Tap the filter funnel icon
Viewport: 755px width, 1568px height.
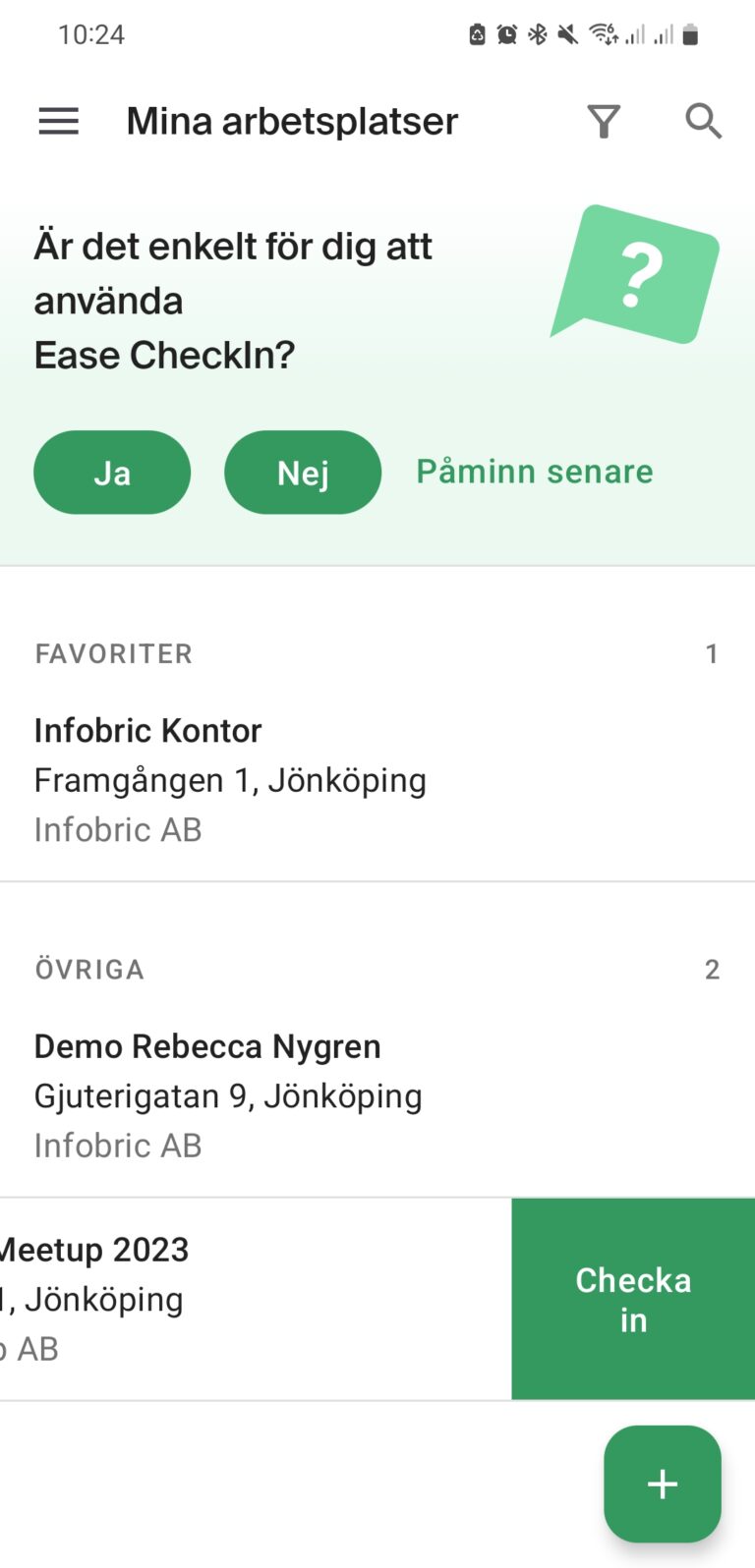tap(604, 122)
